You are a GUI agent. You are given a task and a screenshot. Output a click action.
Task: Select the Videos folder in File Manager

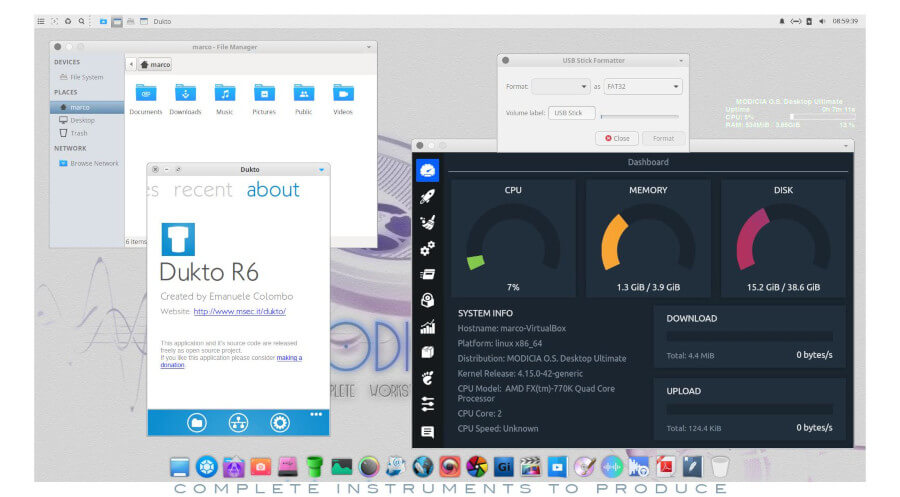coord(343,99)
